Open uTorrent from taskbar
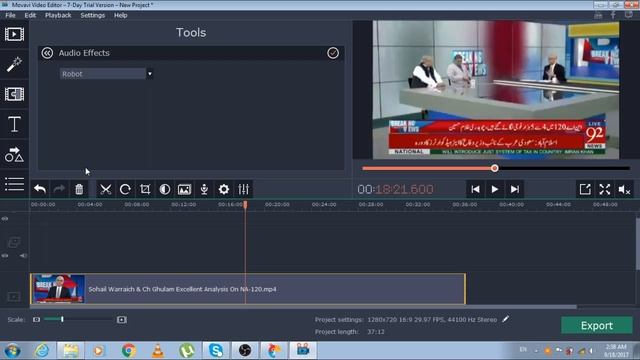This screenshot has height=360, width=640. coord(187,351)
